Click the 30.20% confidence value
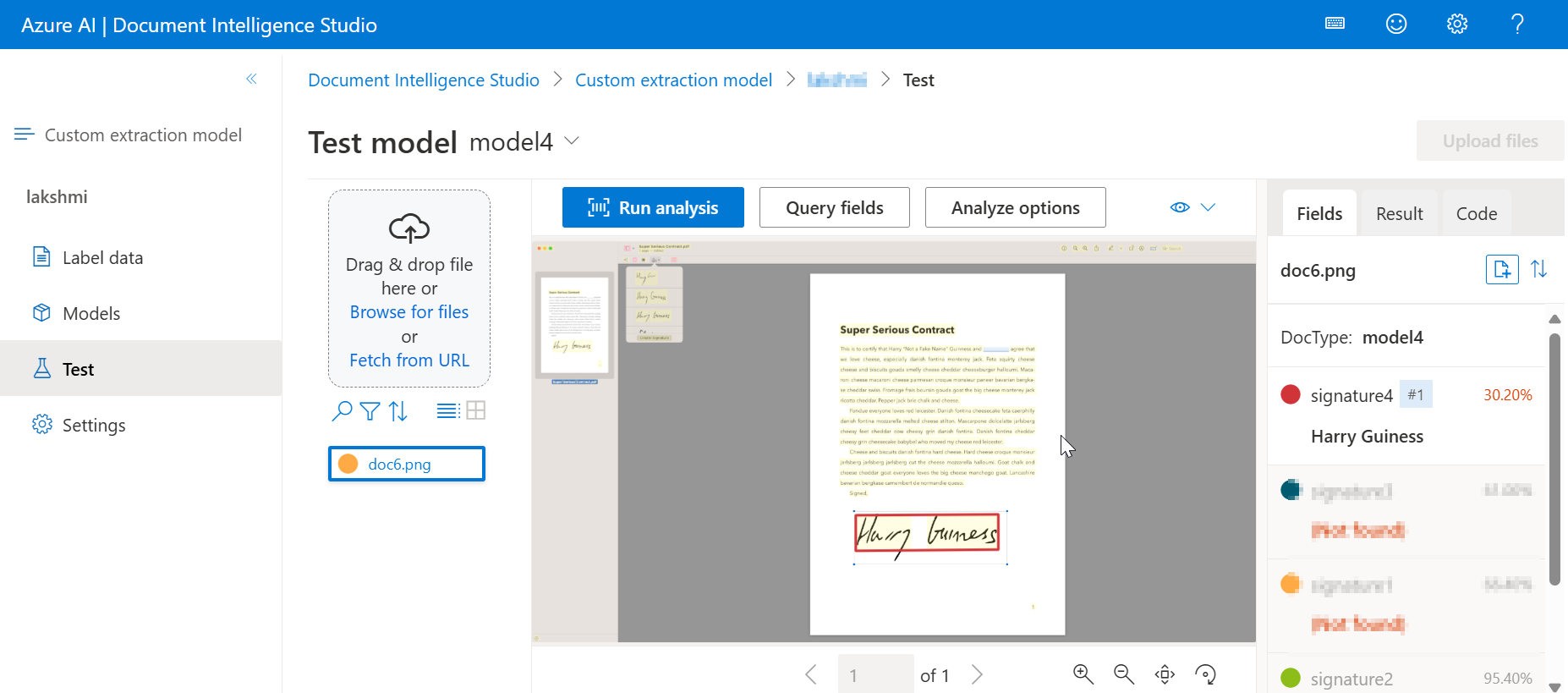The width and height of the screenshot is (1568, 693). tap(1508, 395)
